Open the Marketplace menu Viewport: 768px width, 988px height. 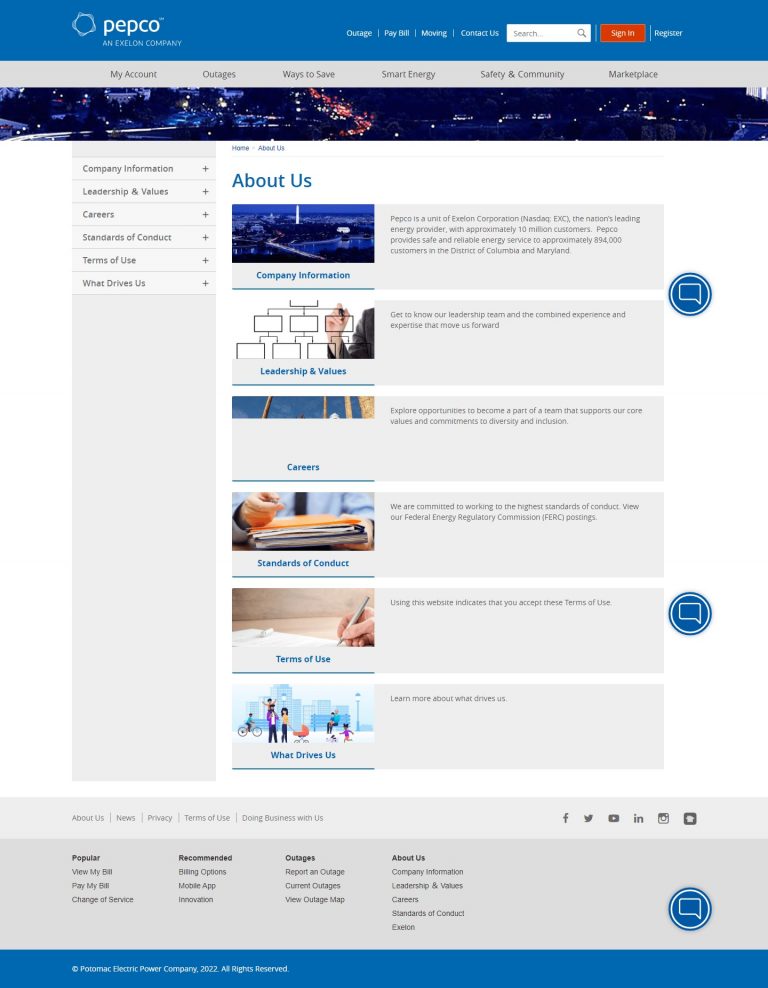633,74
